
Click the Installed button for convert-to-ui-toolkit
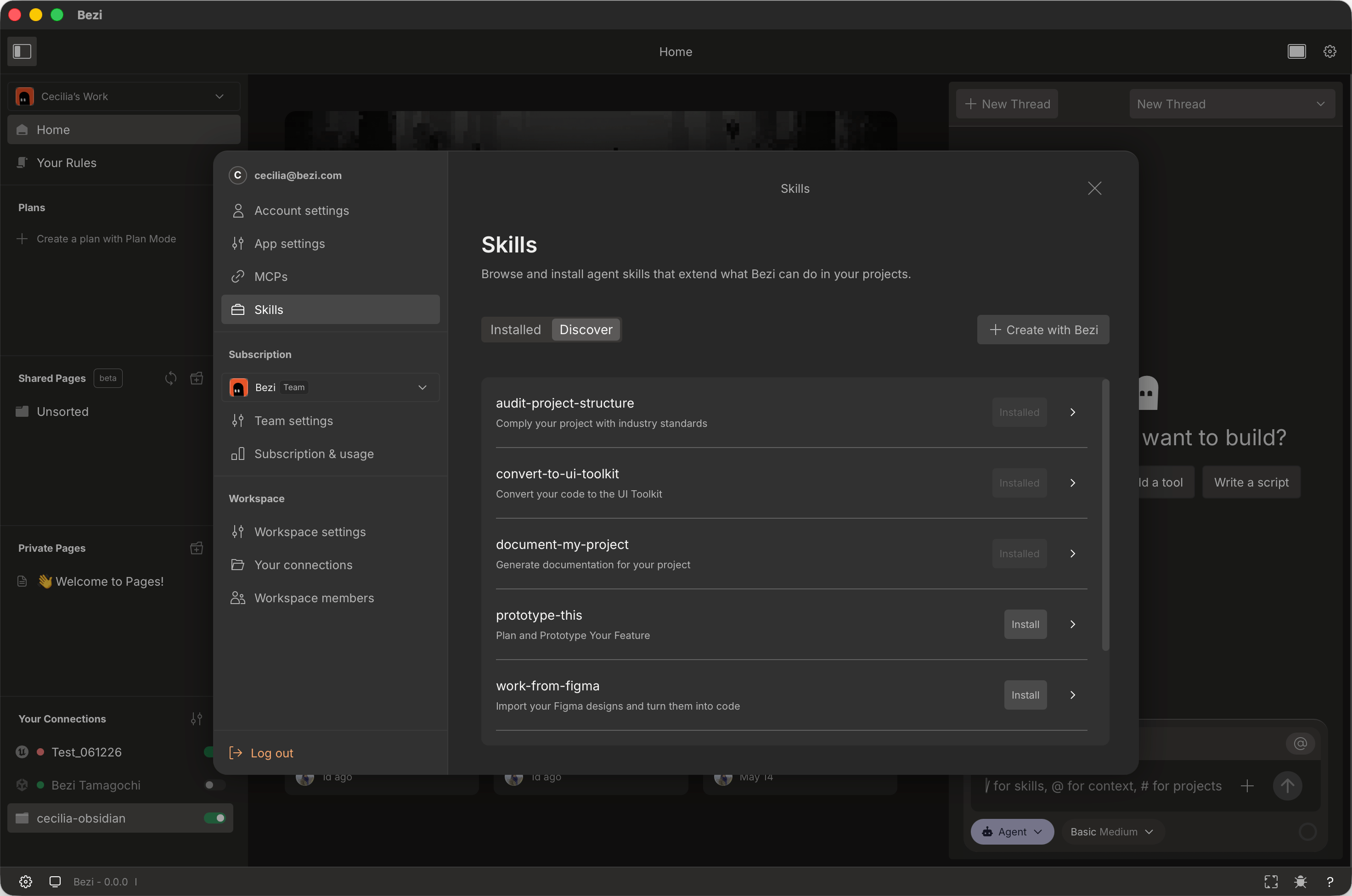tap(1019, 483)
